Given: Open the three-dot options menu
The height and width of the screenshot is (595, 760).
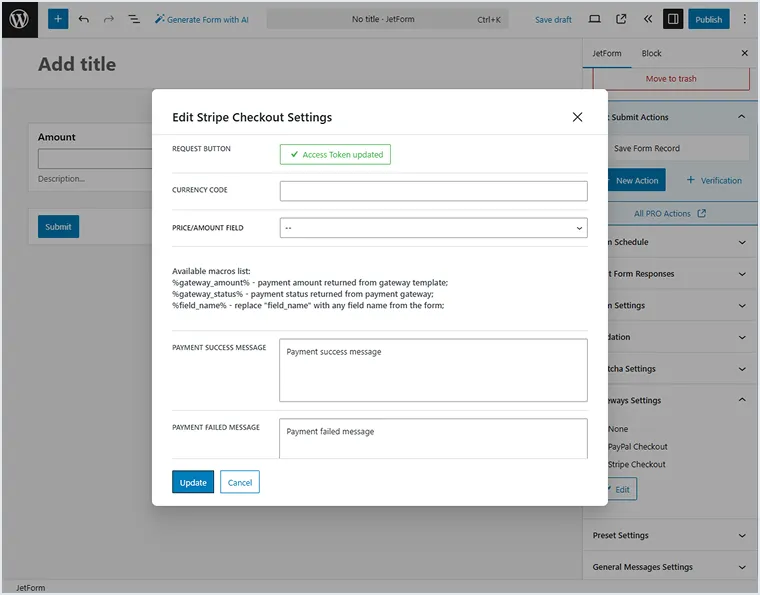Looking at the screenshot, I should point(744,19).
